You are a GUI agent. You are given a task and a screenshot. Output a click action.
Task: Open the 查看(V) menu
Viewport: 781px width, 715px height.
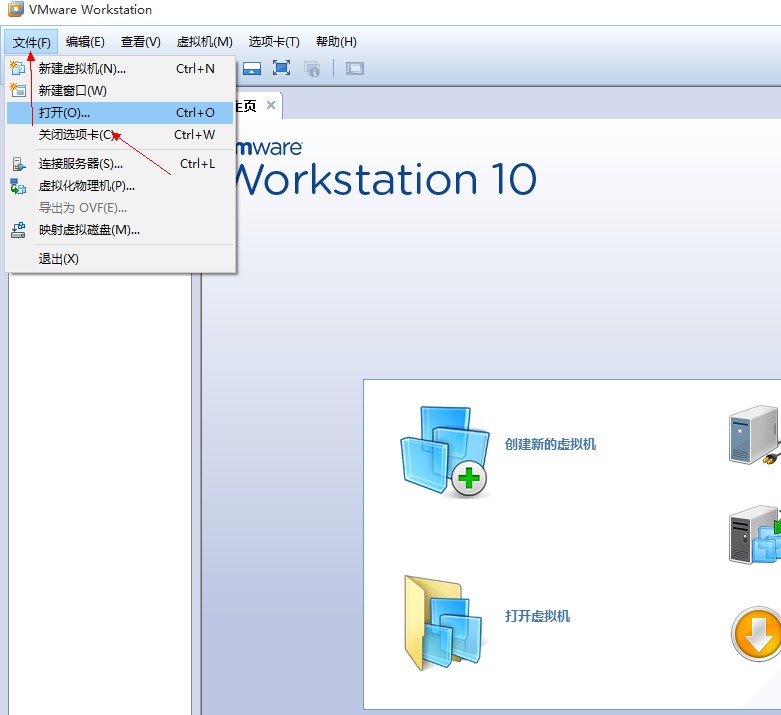(140, 42)
